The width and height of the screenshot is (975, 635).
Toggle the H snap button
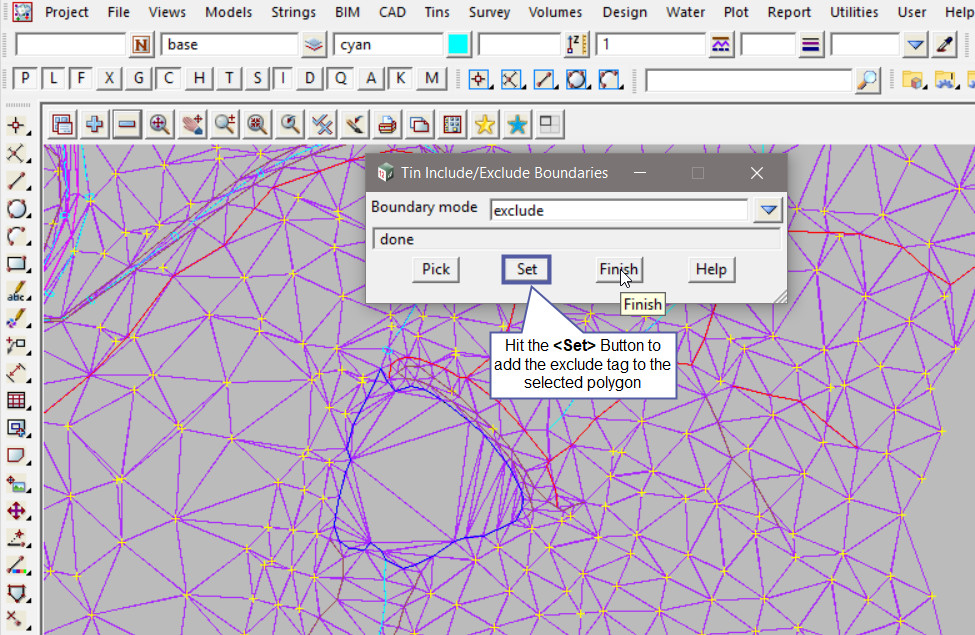(x=199, y=78)
